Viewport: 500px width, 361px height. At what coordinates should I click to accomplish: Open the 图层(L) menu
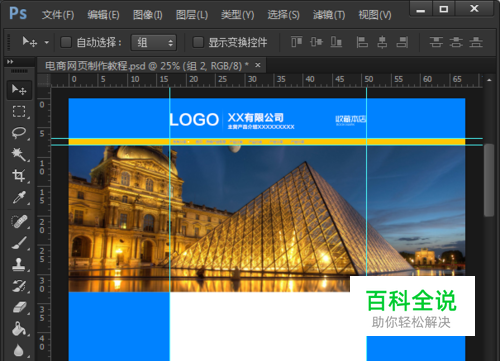pyautogui.click(x=192, y=15)
